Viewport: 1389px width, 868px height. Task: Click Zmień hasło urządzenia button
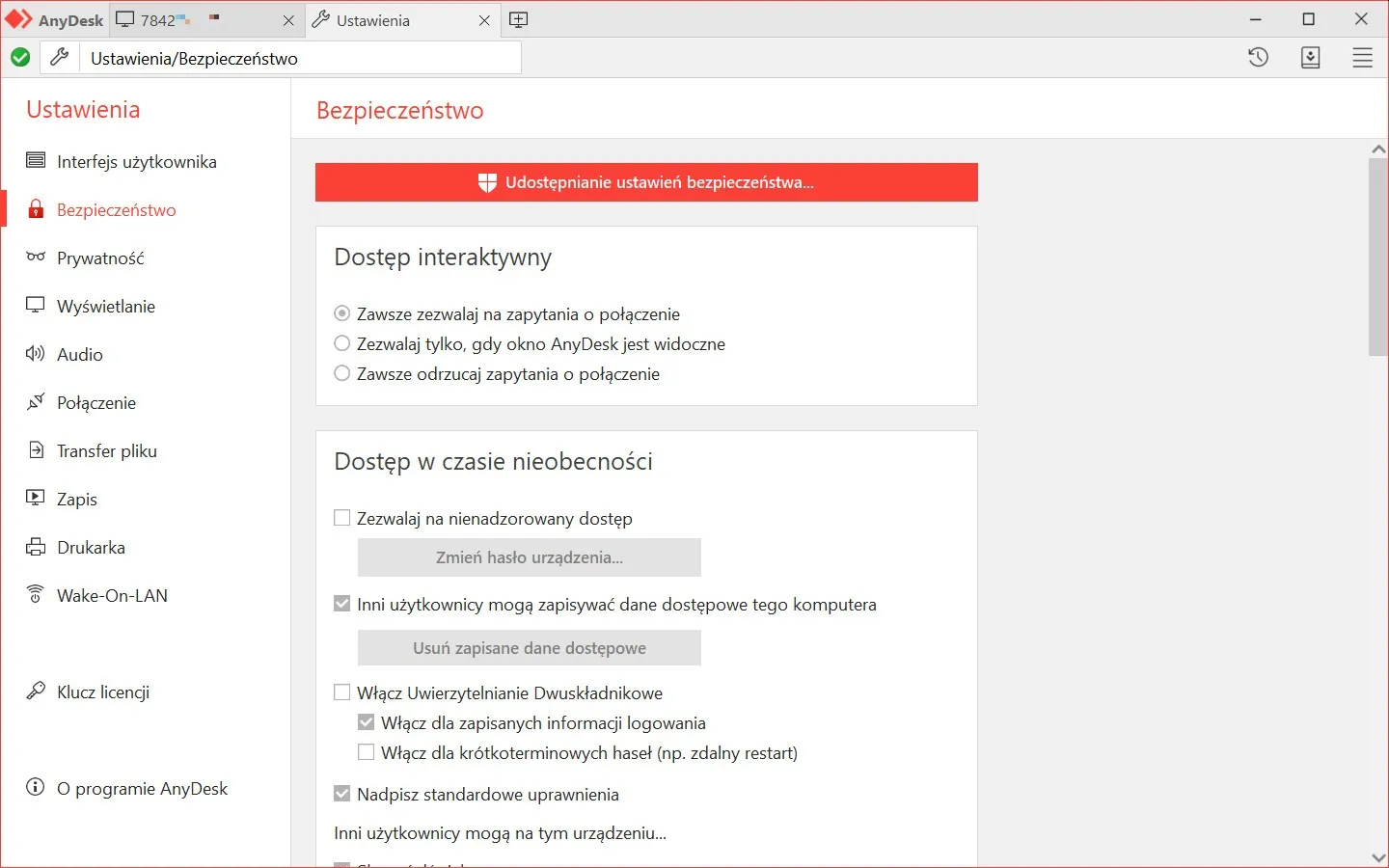[x=530, y=557]
